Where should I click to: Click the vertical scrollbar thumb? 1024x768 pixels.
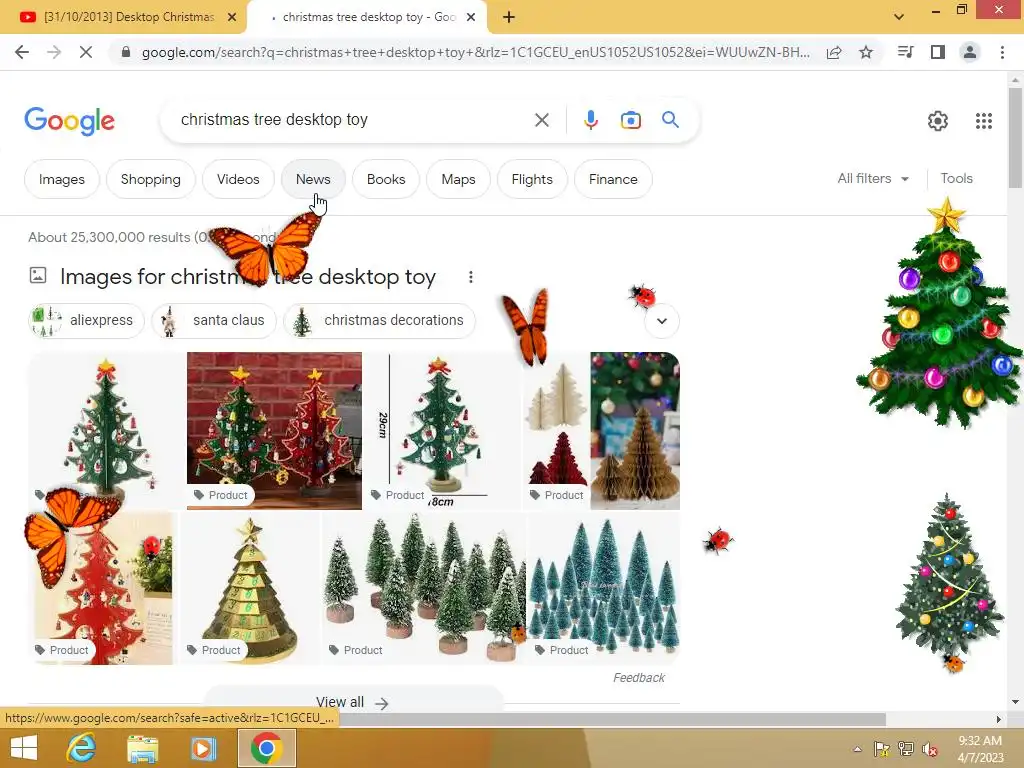click(x=1016, y=137)
